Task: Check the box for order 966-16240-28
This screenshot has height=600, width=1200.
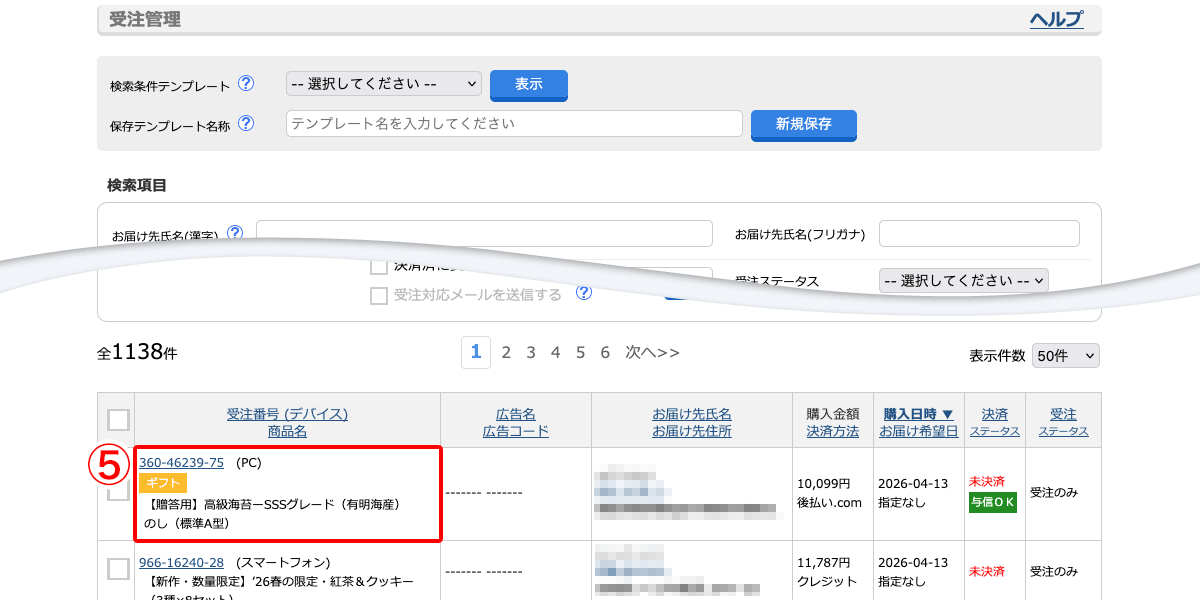Action: 118,569
